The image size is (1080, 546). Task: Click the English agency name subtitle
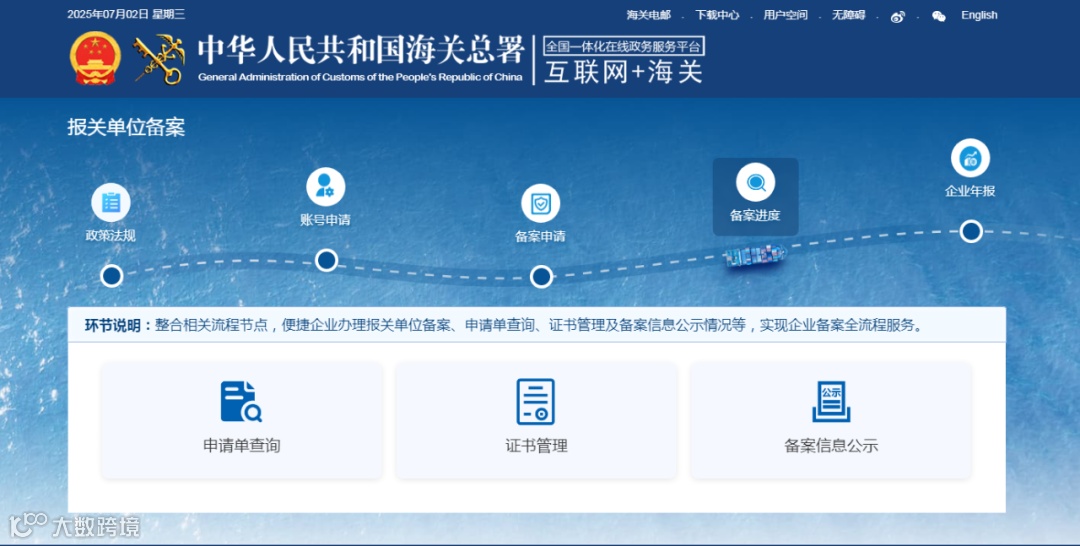pyautogui.click(x=360, y=77)
